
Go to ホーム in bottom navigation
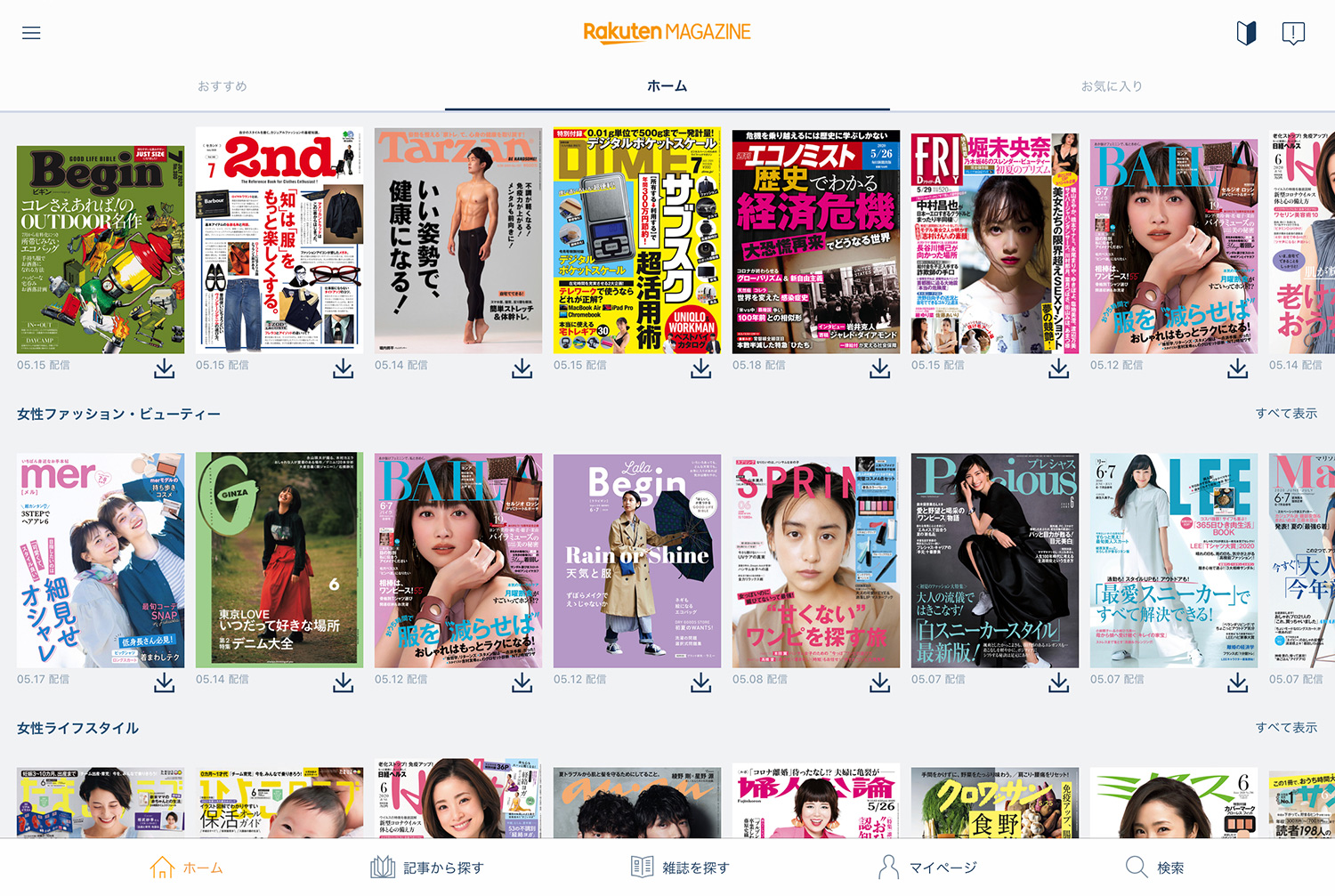click(187, 868)
